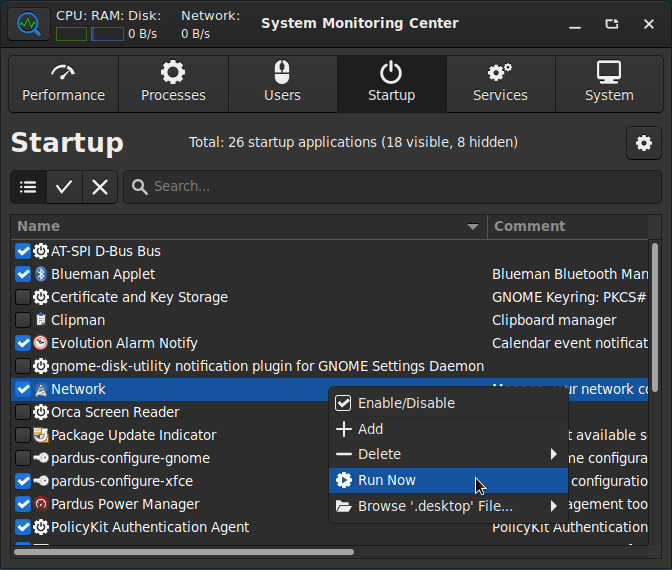Click the PolicyKit Authentication Agent icon

pyautogui.click(x=41, y=527)
